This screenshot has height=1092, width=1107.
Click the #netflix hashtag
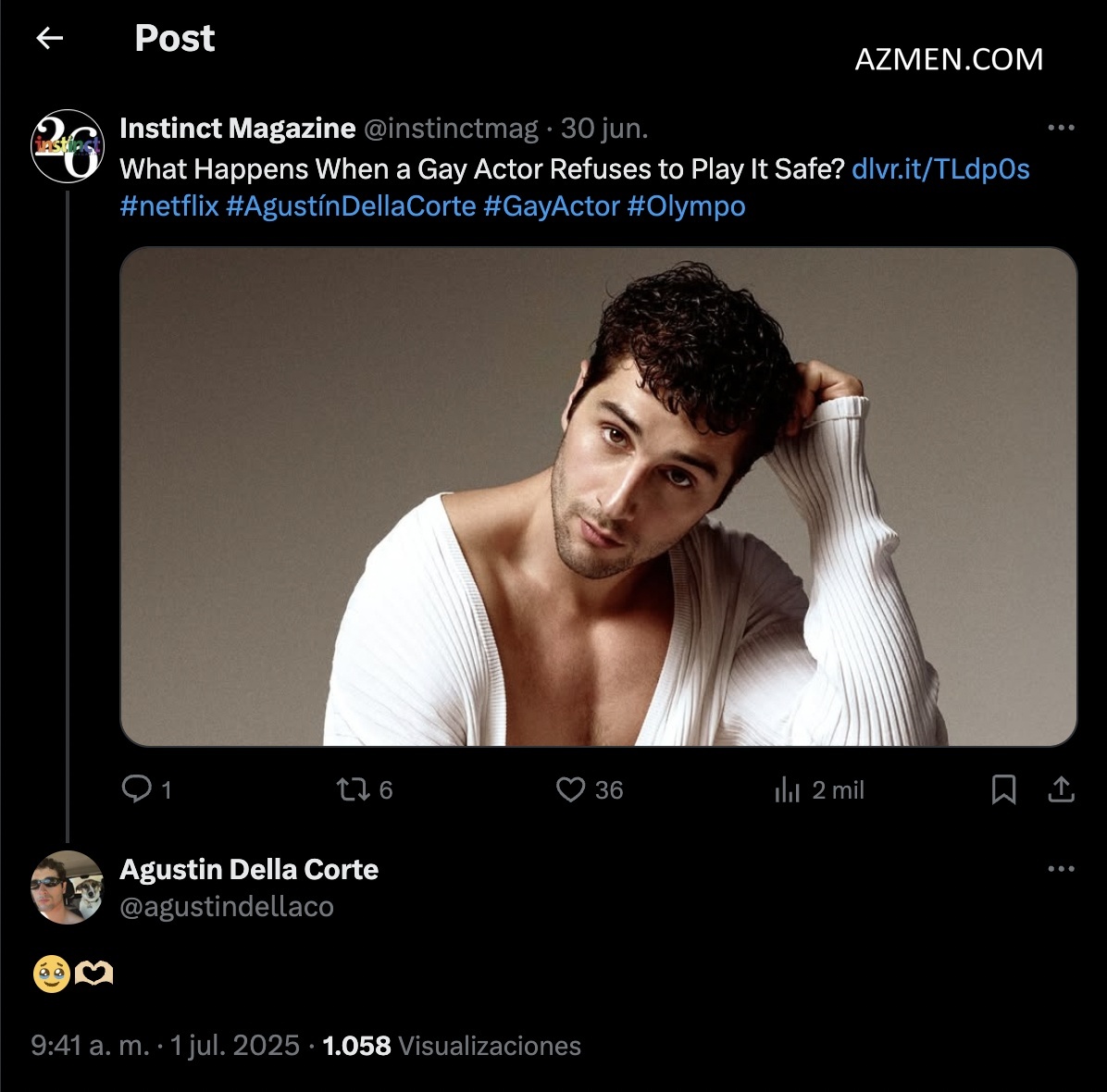[x=169, y=205]
